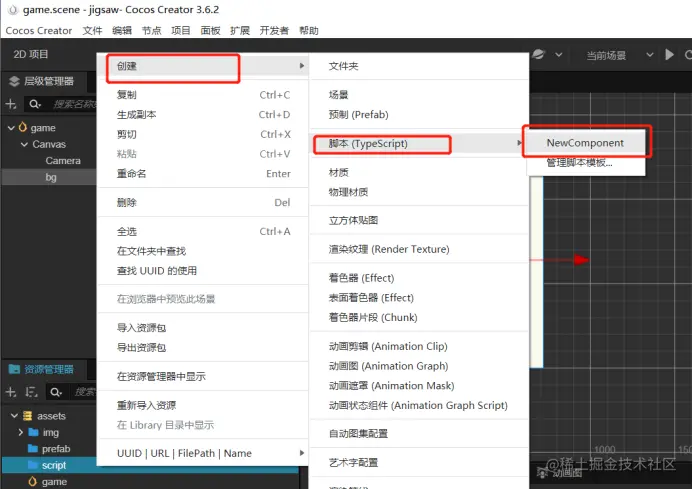Click the game scene asset flame icon
The width and height of the screenshot is (693, 489).
tap(32, 481)
